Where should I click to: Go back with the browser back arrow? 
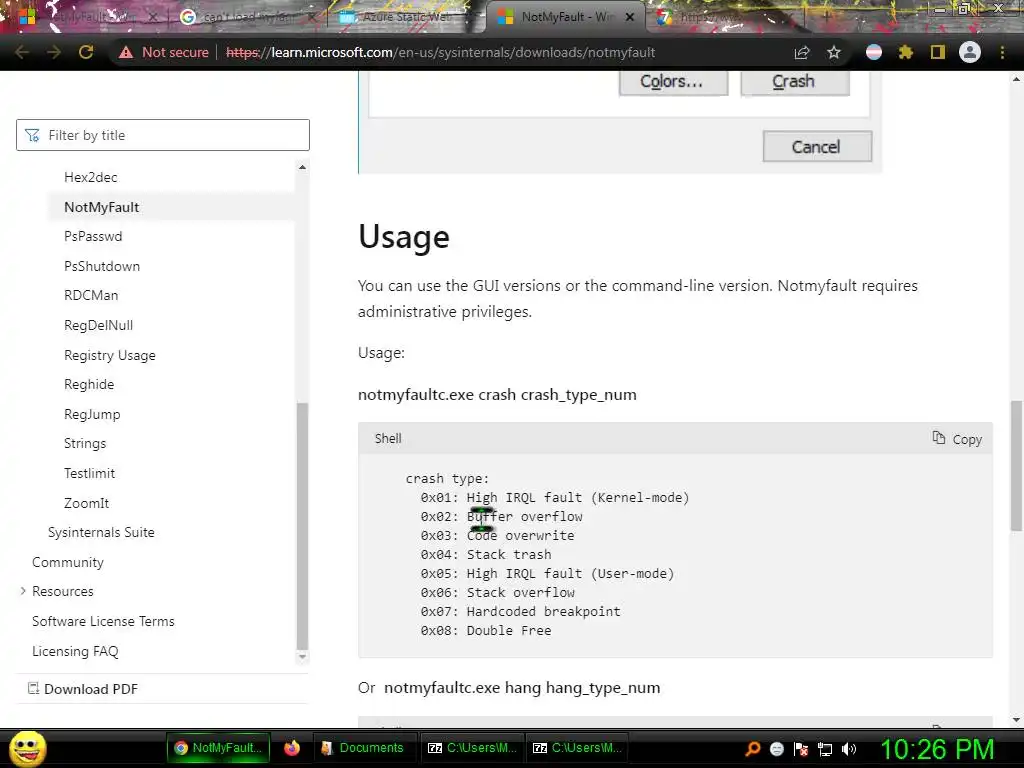(22, 52)
